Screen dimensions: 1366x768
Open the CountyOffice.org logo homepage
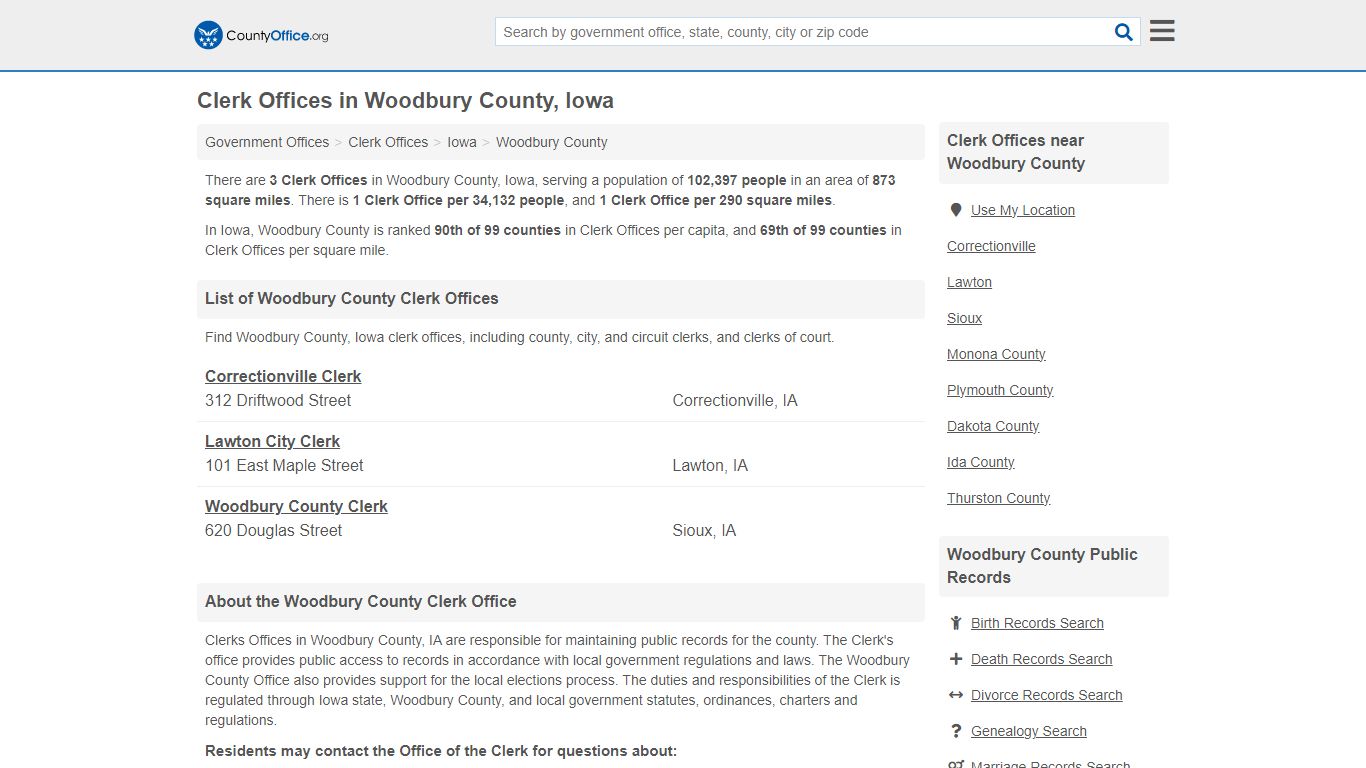tap(261, 35)
